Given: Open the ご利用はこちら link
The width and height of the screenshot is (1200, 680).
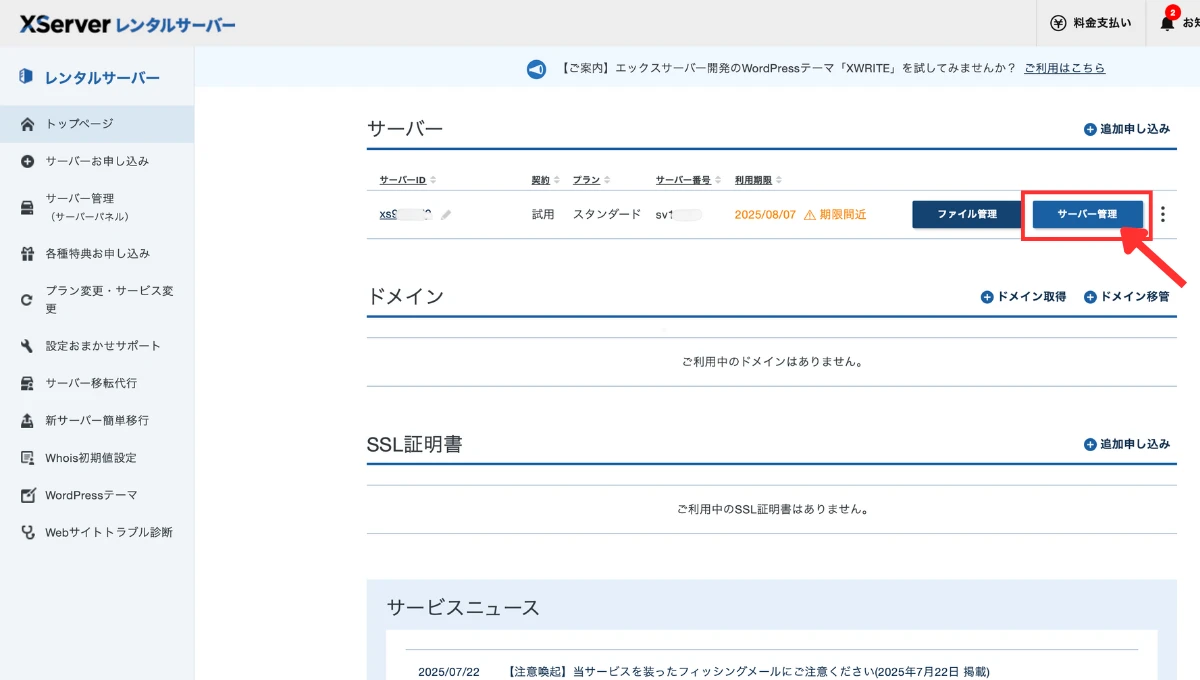Looking at the screenshot, I should click(1064, 68).
